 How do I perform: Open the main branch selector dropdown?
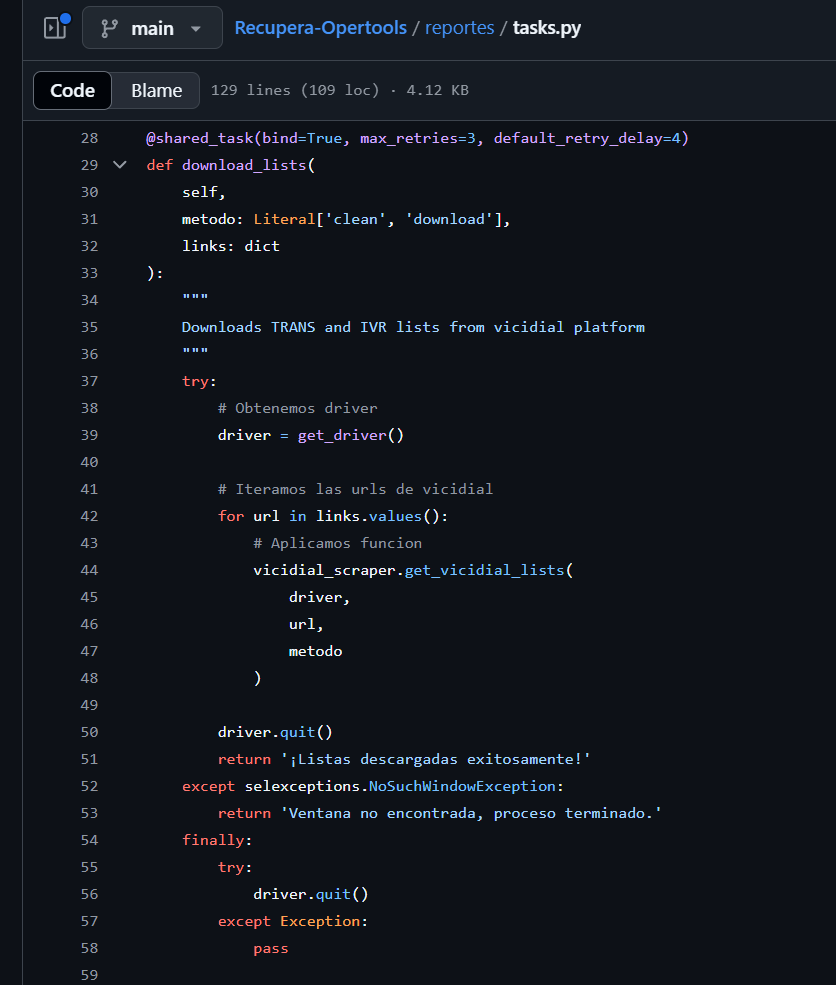pyautogui.click(x=152, y=28)
